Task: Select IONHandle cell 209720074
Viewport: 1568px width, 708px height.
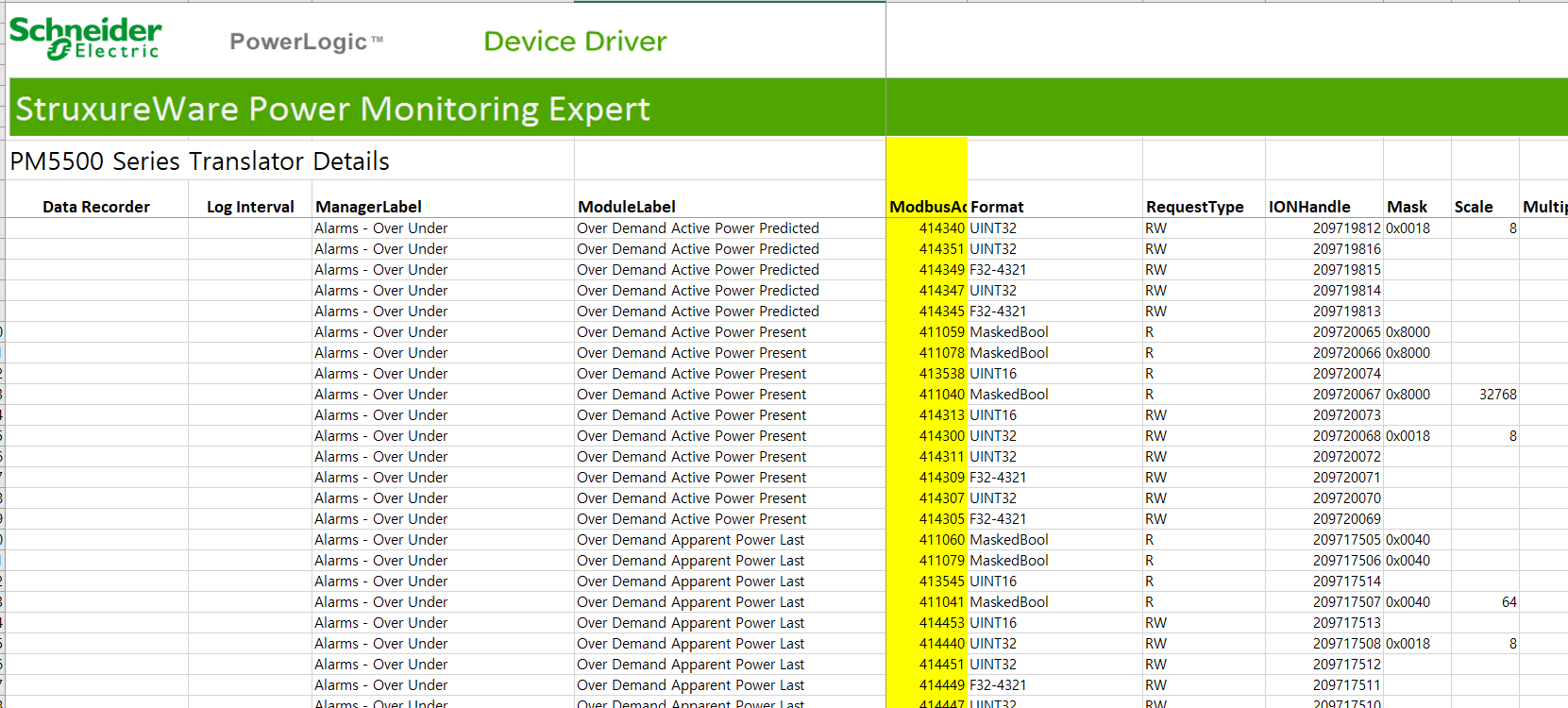Action: [1324, 374]
